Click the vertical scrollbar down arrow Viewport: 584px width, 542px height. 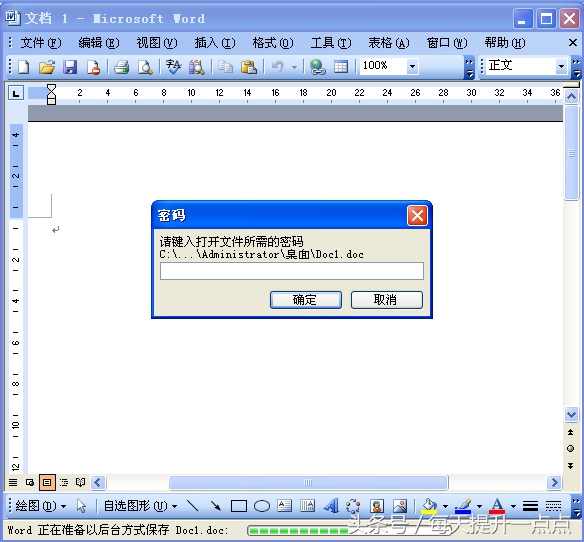click(571, 414)
